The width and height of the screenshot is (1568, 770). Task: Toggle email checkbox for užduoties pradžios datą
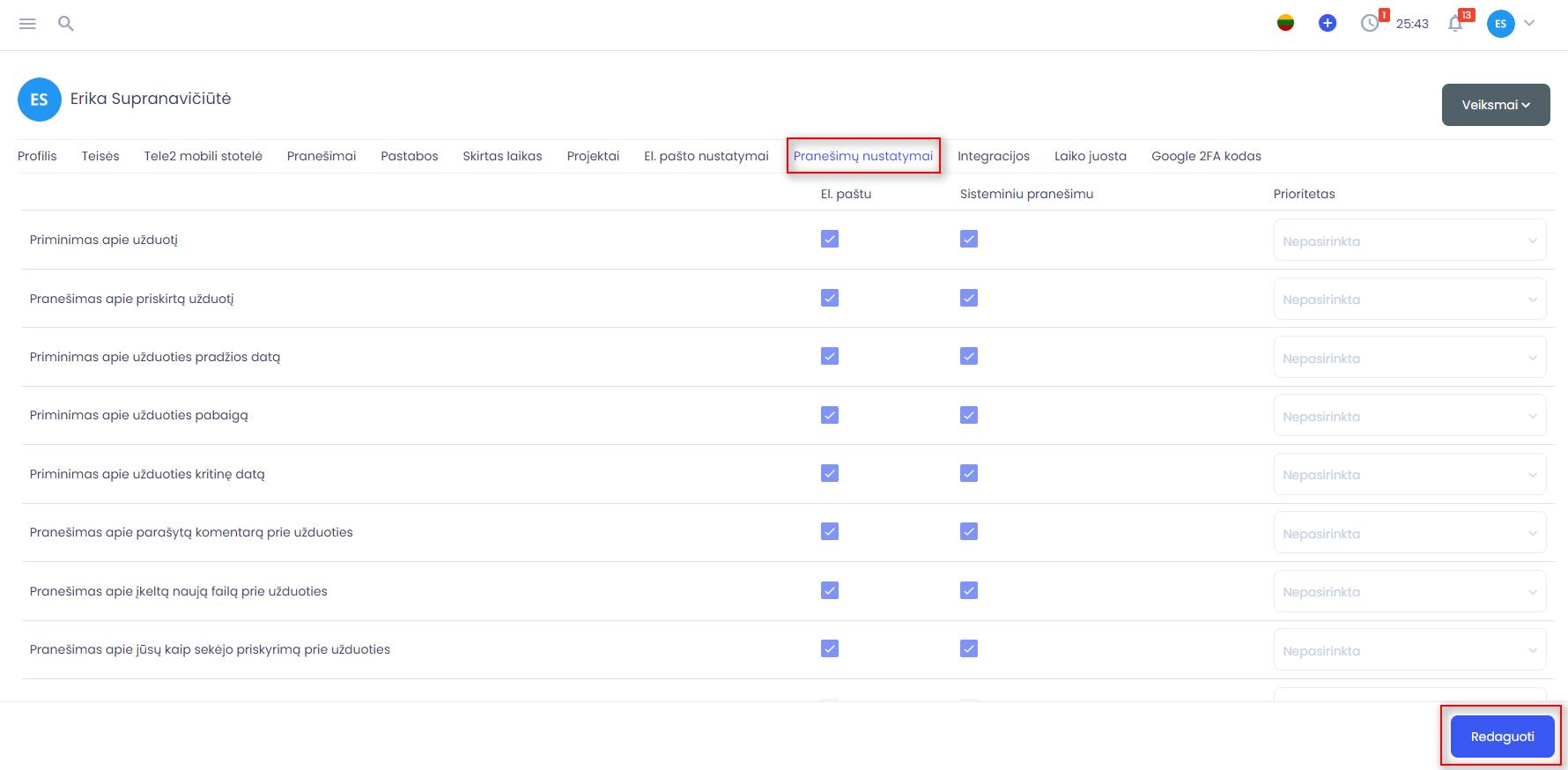pyautogui.click(x=830, y=356)
